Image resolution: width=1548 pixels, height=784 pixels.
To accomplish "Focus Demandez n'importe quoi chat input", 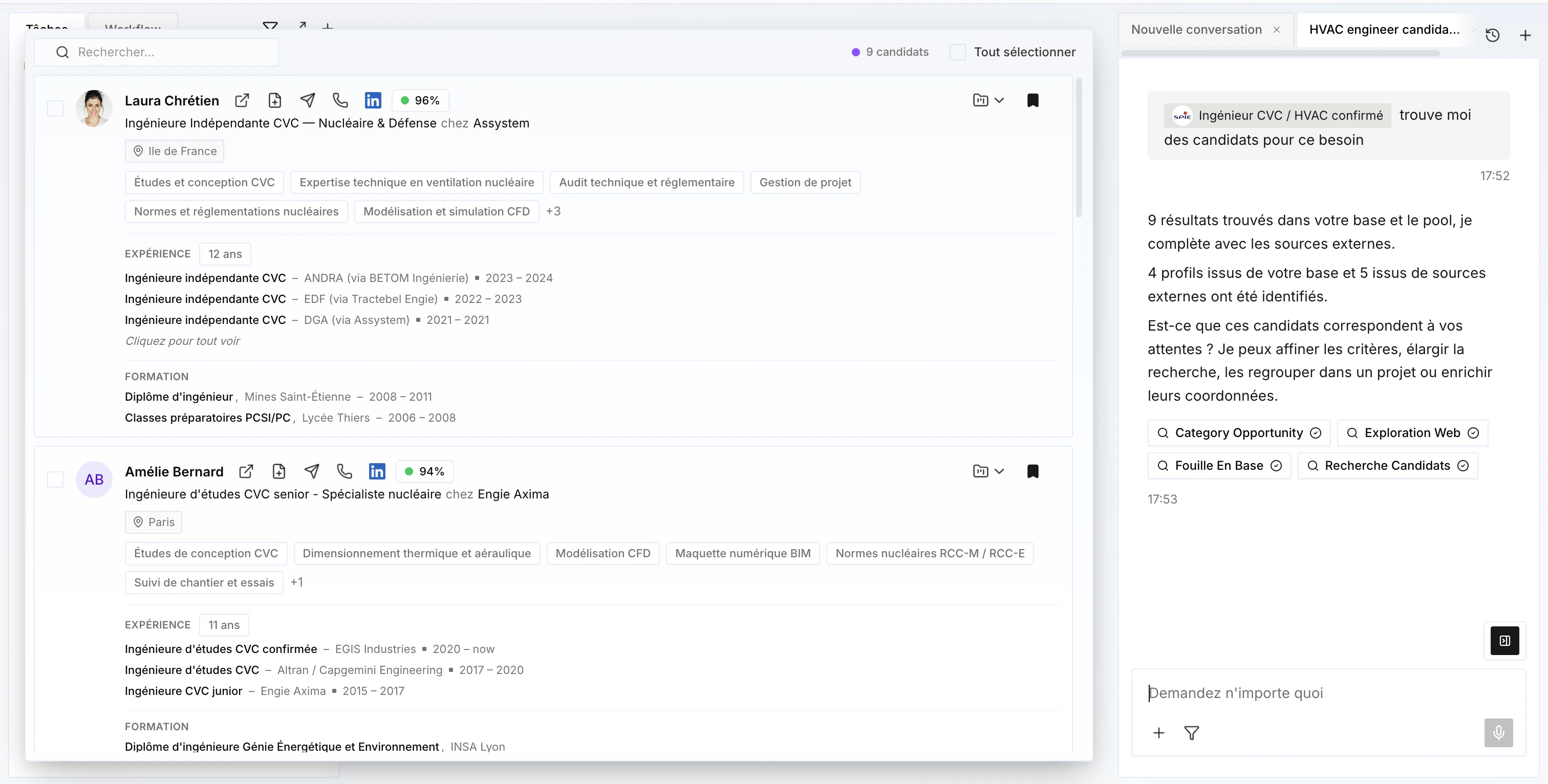I will pyautogui.click(x=1328, y=693).
